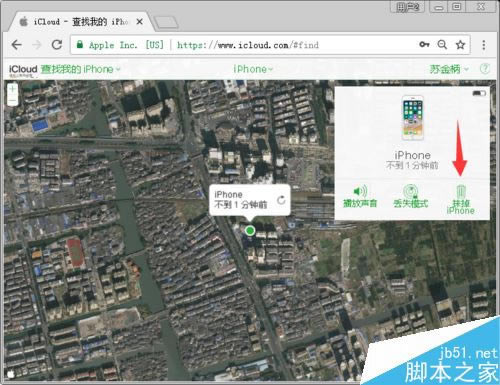Click the 播放声音 play sound button
This screenshot has width=500, height=385.
pos(360,196)
